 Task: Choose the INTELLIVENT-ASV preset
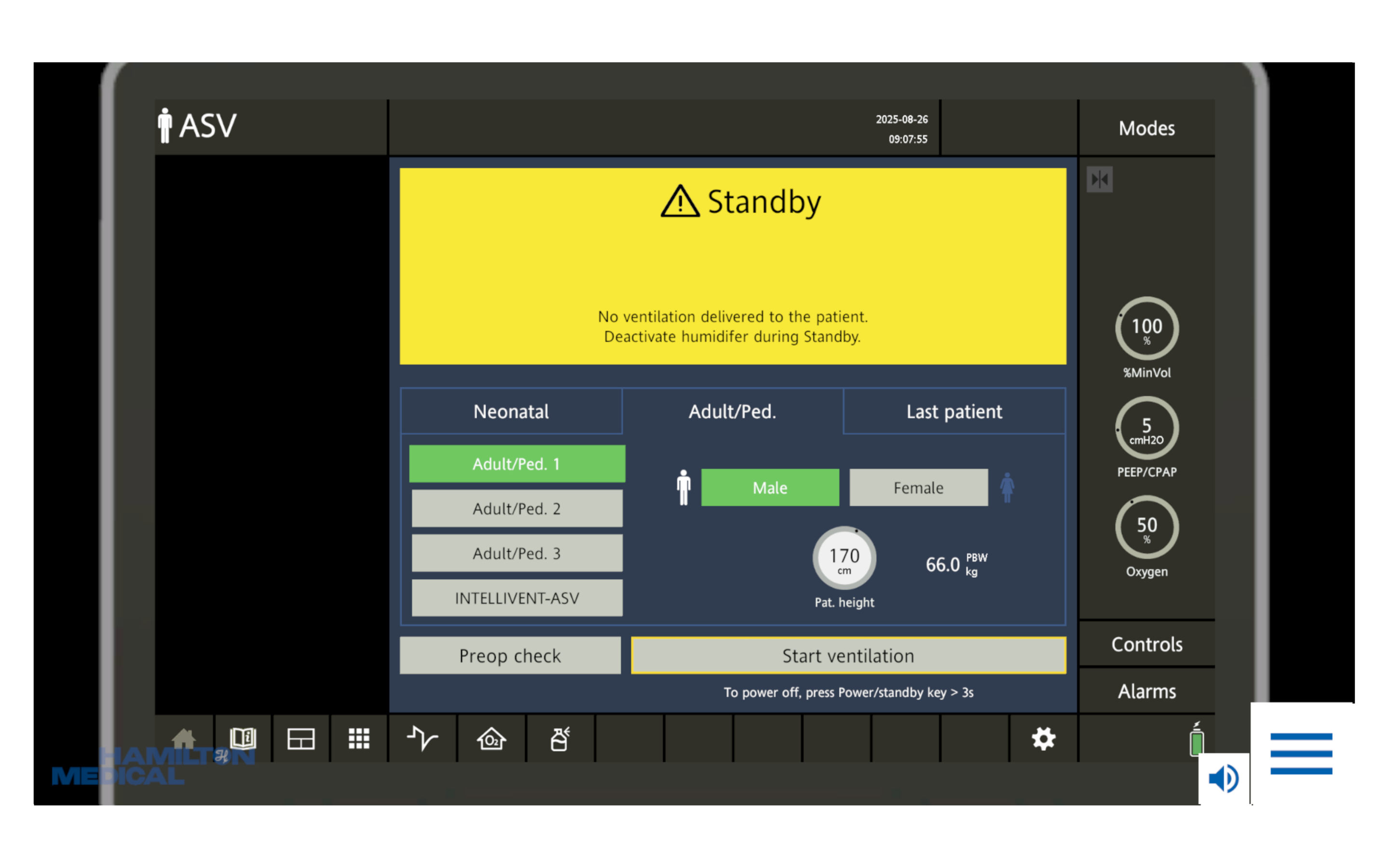[517, 598]
